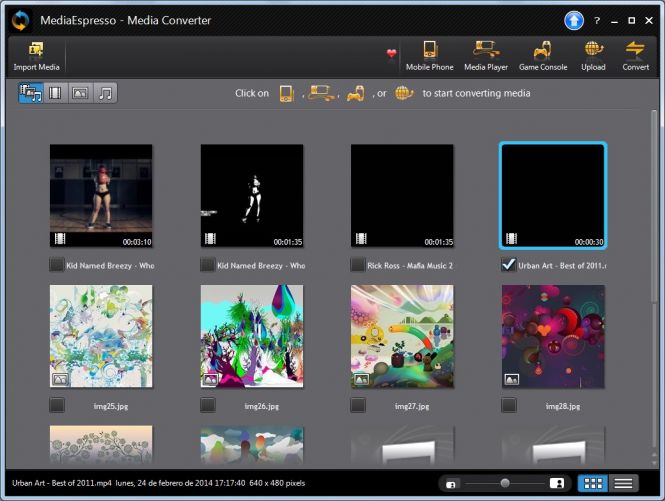This screenshot has height=501, width=665.
Task: Select the Rick Ross video thumbnail
Action: 402,196
